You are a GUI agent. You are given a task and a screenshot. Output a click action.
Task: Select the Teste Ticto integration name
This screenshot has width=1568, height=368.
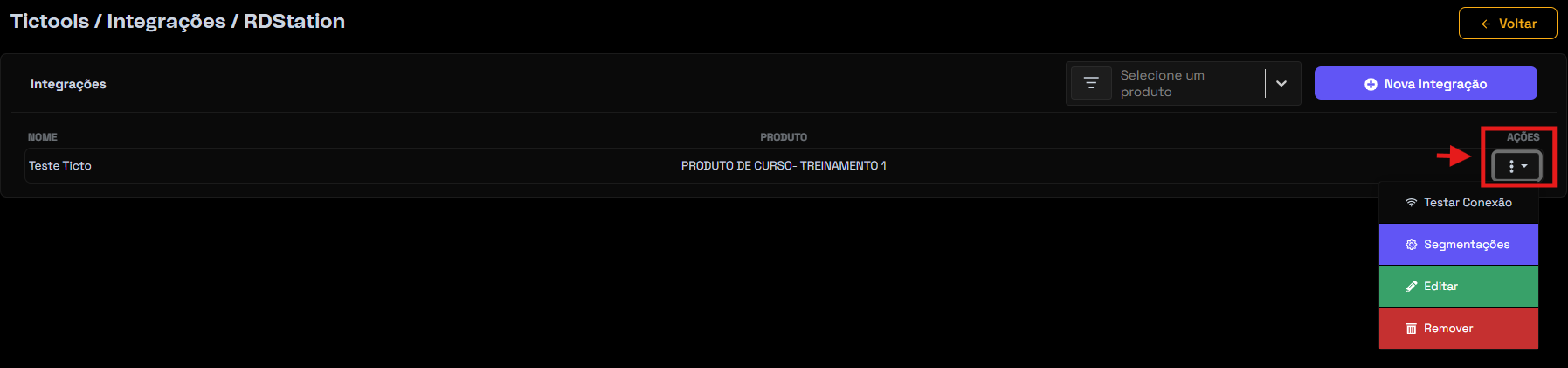pyautogui.click(x=60, y=165)
